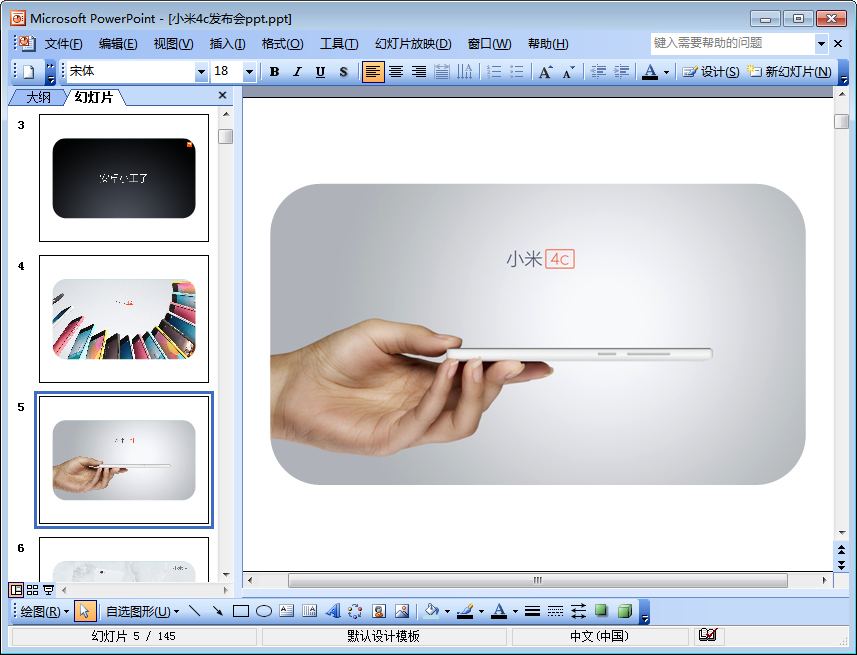Image resolution: width=857 pixels, height=655 pixels.
Task: Select the object selection arrow tool
Action: click(85, 611)
